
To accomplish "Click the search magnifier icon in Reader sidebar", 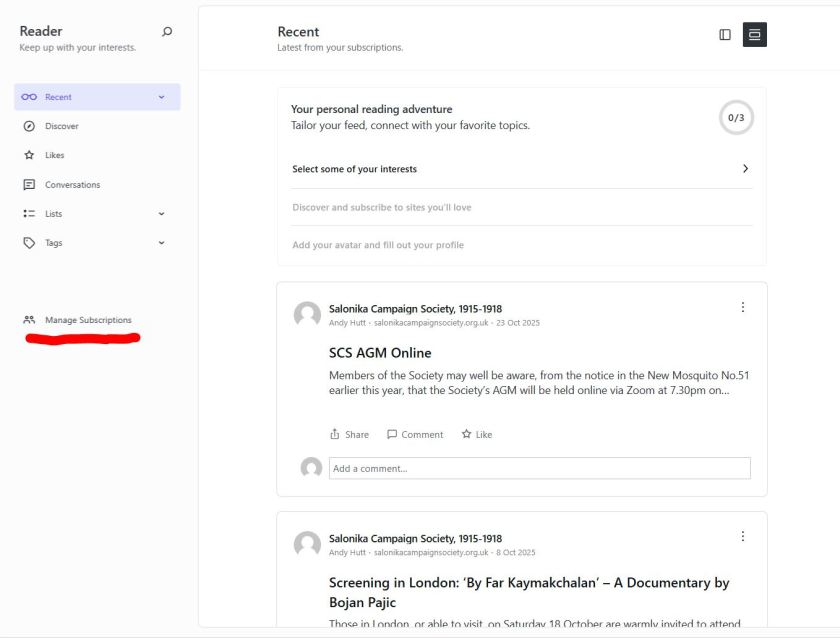I will click(167, 32).
